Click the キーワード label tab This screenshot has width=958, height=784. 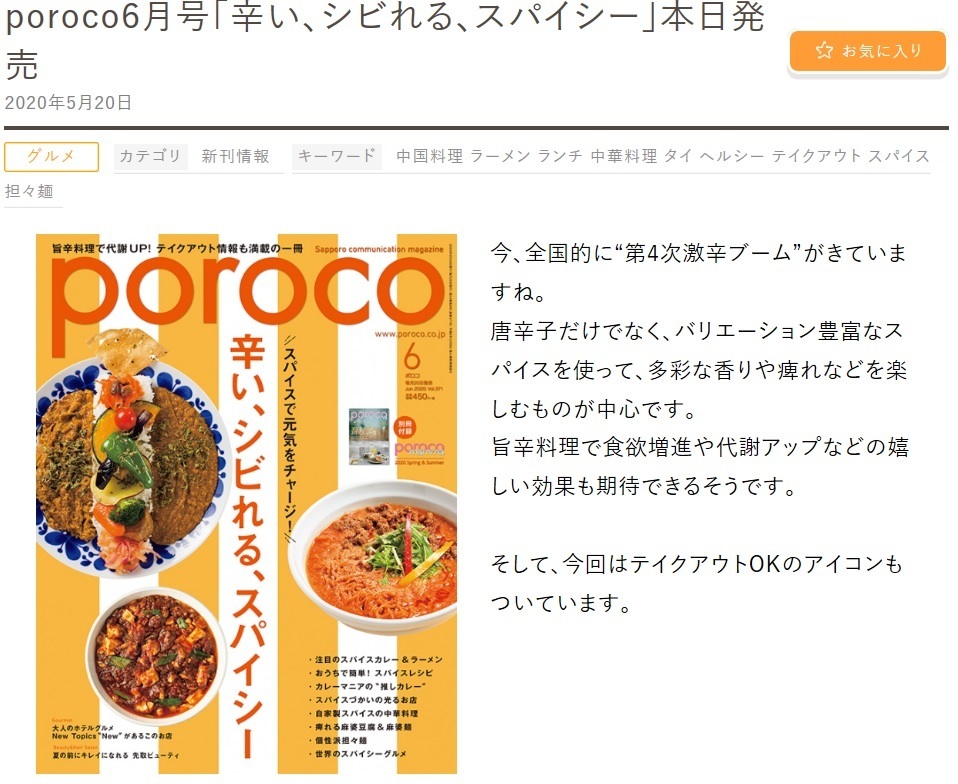tap(337, 156)
